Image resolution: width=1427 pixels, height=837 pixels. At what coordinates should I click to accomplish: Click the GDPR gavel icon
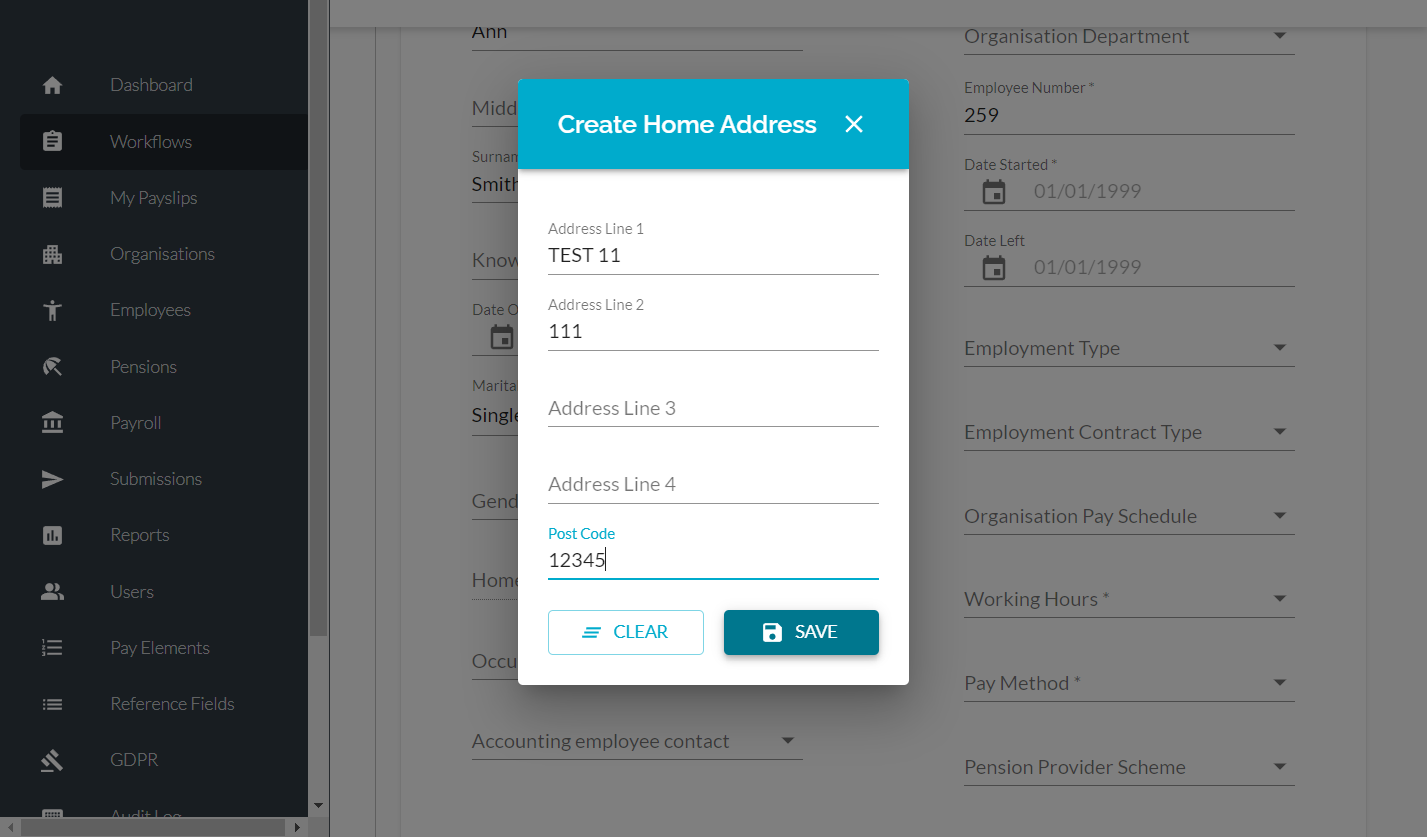pyautogui.click(x=52, y=760)
